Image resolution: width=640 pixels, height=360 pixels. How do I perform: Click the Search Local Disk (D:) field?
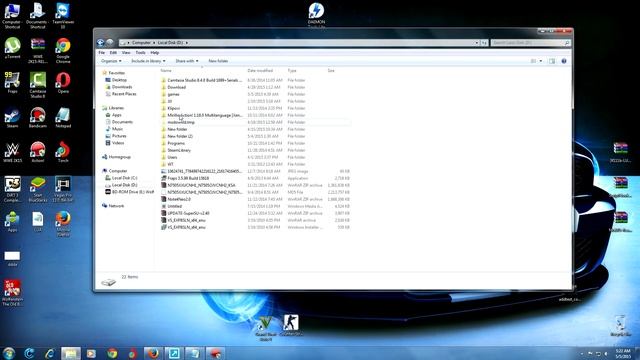tap(530, 42)
